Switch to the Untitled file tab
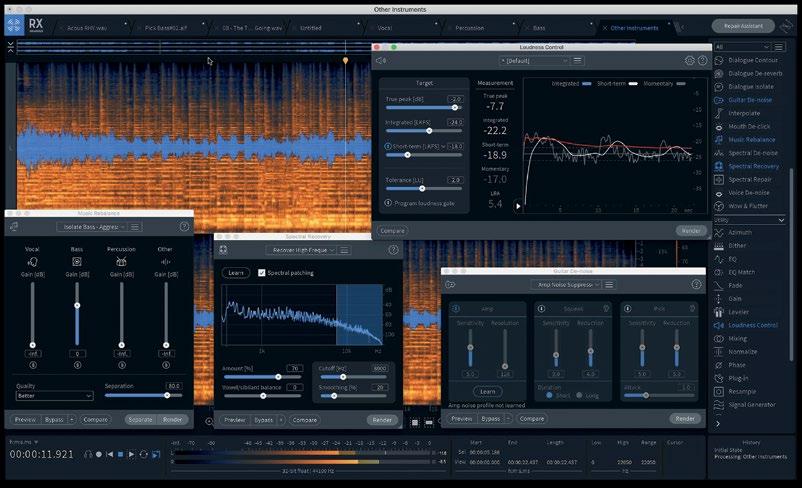Image resolution: width=802 pixels, height=488 pixels. pos(310,28)
